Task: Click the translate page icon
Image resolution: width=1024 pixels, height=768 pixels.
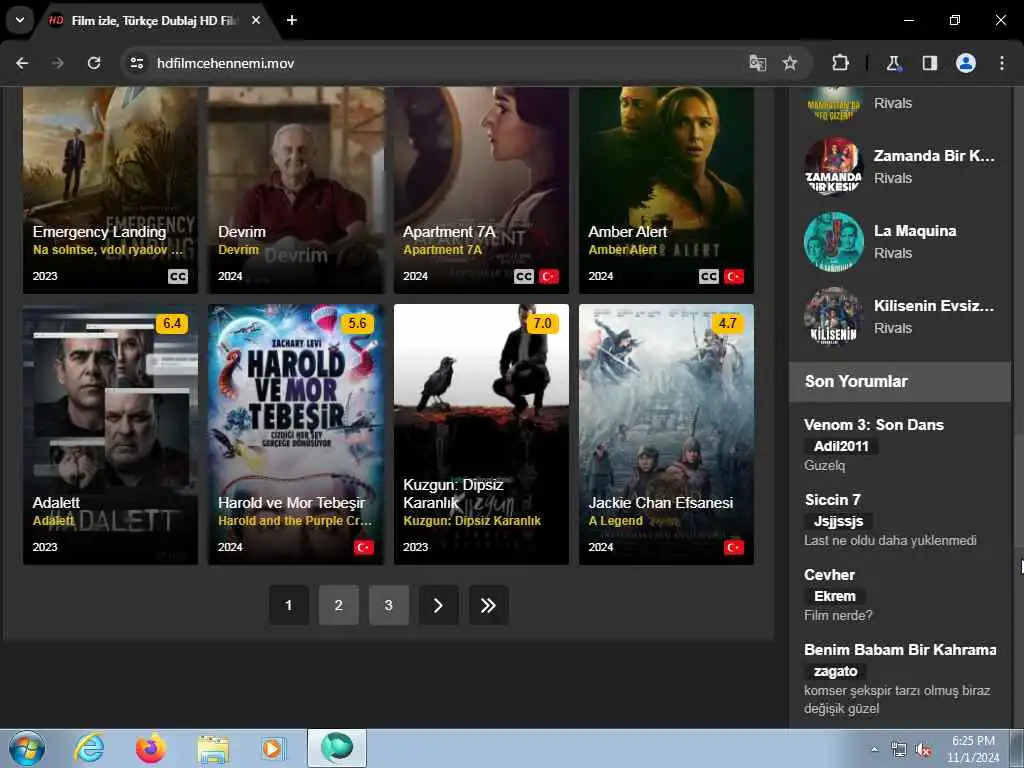Action: tap(758, 63)
